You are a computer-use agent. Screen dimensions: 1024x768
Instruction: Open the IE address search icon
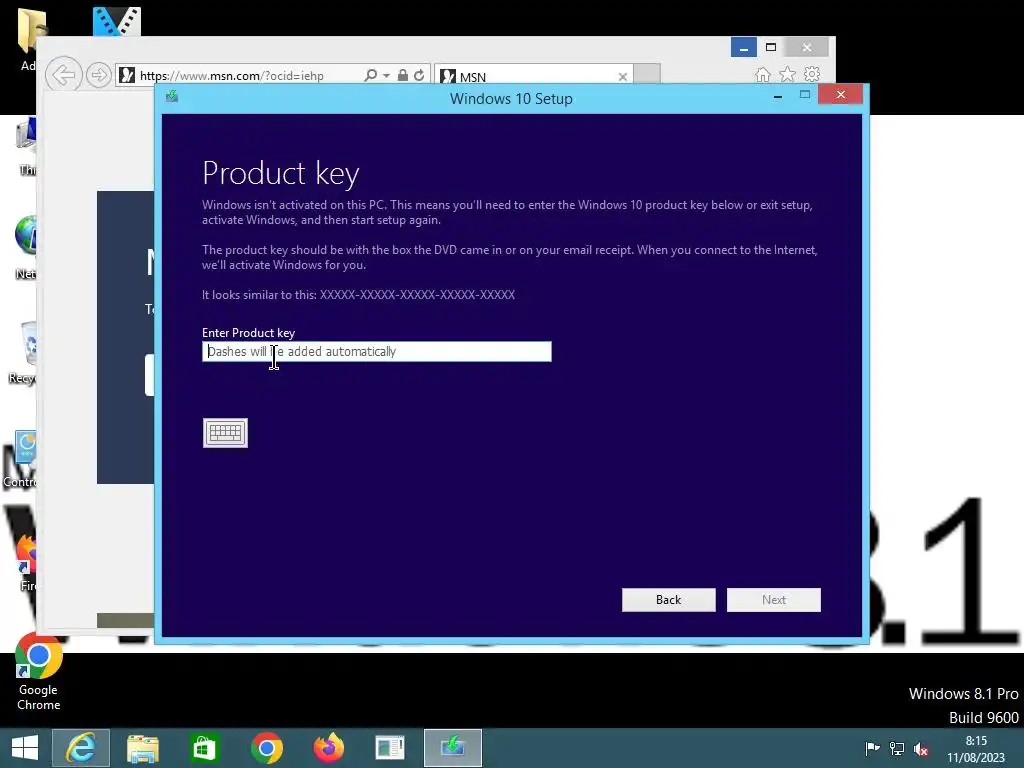pos(370,75)
